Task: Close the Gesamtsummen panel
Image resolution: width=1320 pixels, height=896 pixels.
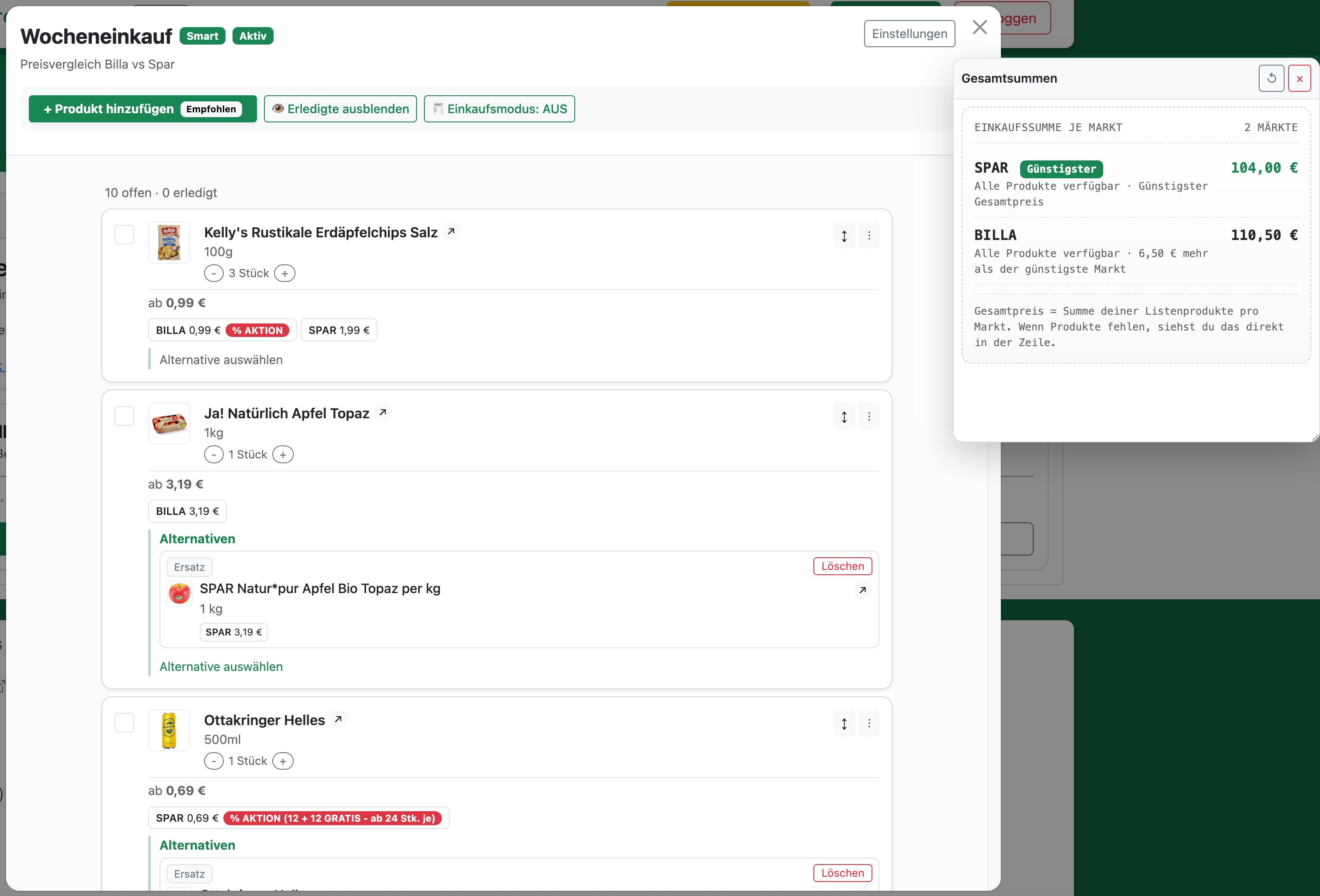Action: (1299, 78)
